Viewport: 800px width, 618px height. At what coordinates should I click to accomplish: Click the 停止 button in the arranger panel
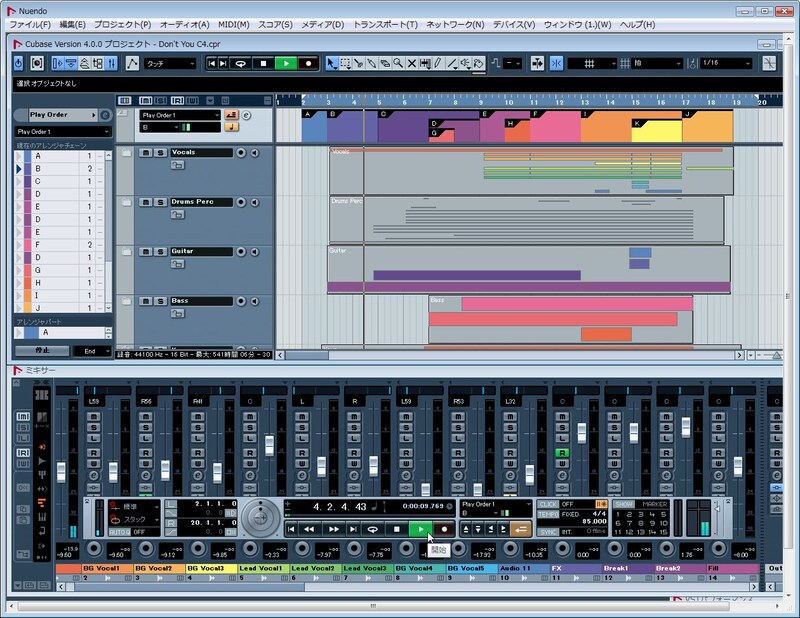coord(41,351)
